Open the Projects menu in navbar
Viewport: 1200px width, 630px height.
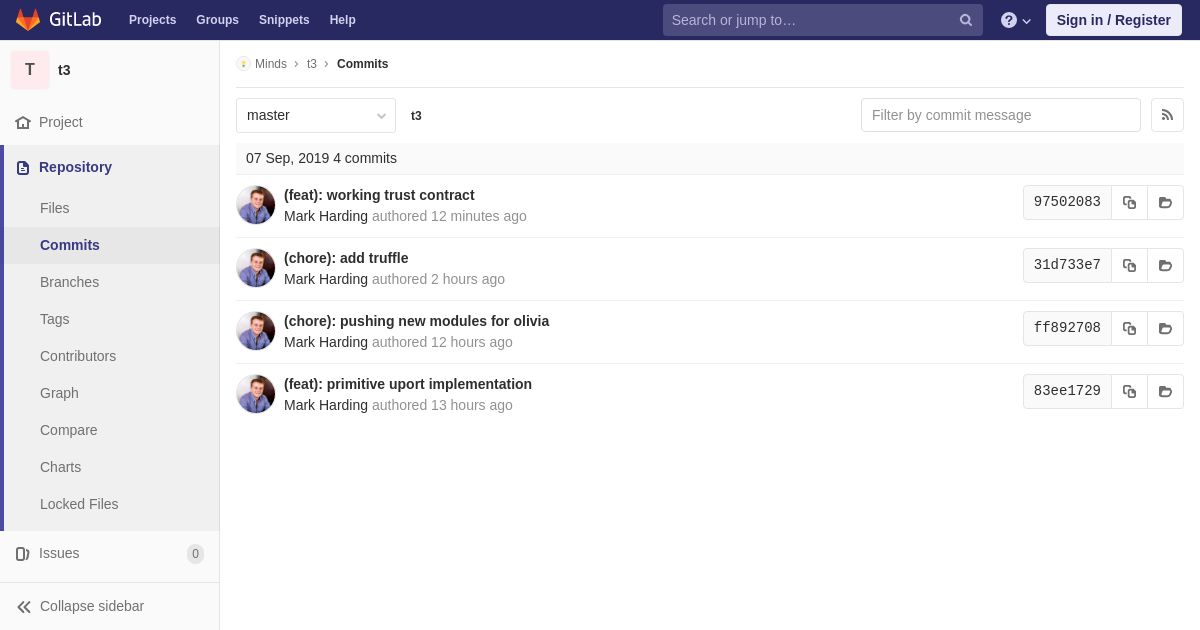tap(152, 20)
